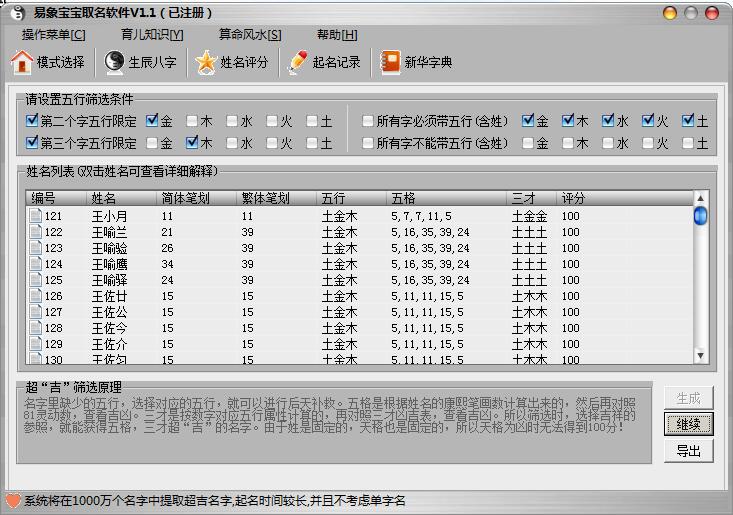Viewport: 733px width, 515px height.
Task: Open the 算命风水 menu
Action: pos(249,34)
